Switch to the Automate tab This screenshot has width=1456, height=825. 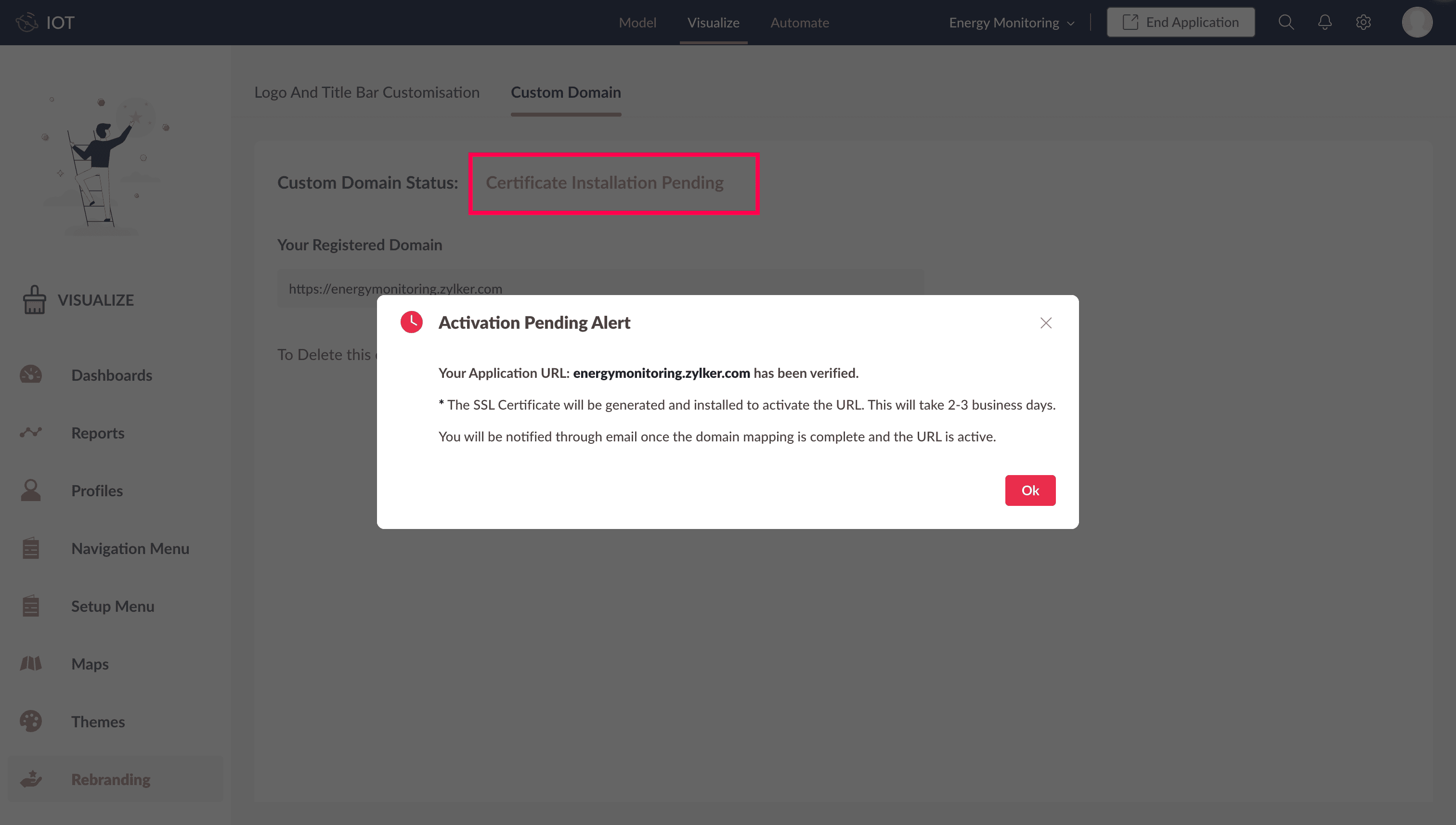pos(799,23)
